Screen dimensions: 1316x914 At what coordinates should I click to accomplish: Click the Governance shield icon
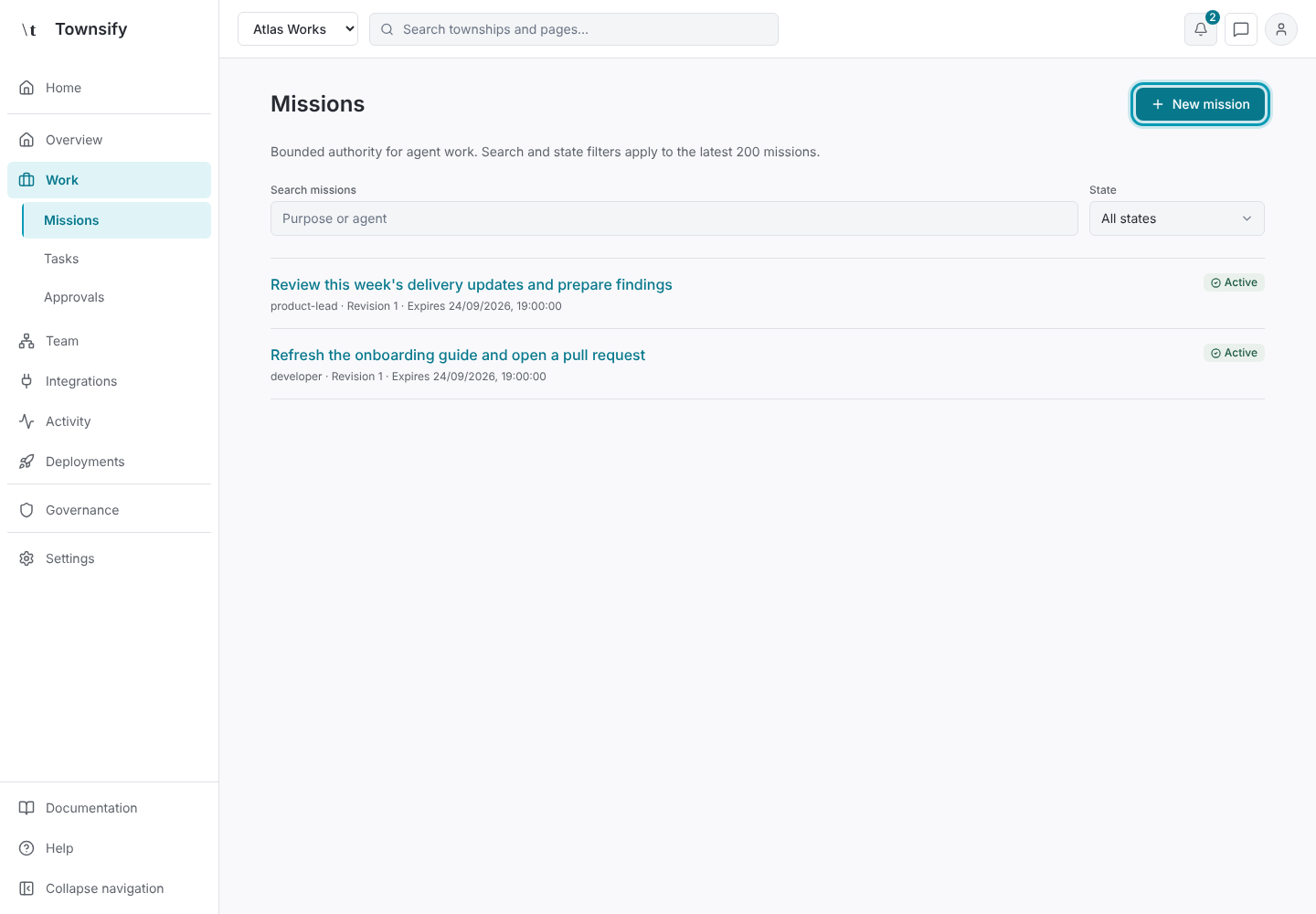pos(27,510)
